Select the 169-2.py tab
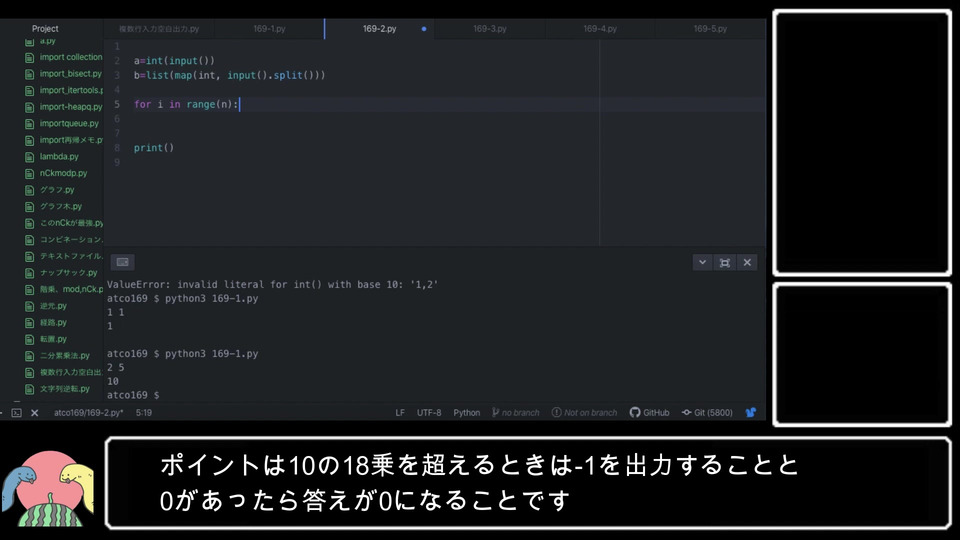This screenshot has width=960, height=540. click(380, 29)
